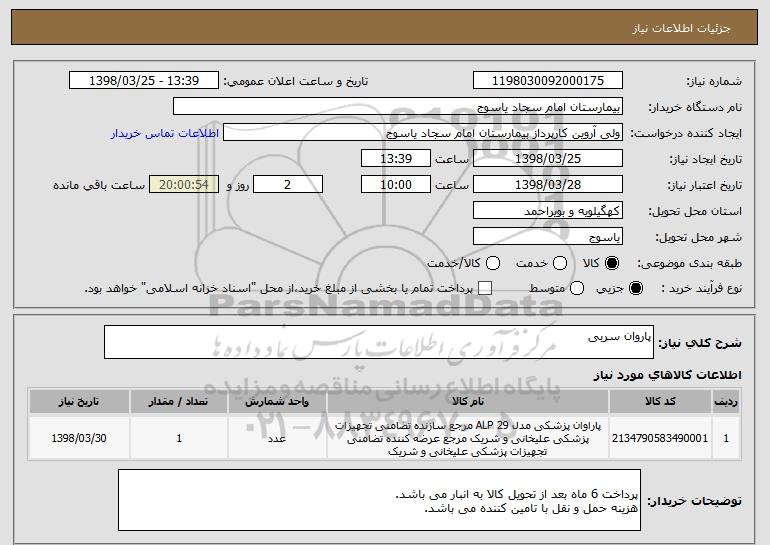Click the remaining days field showing 2

[288, 185]
